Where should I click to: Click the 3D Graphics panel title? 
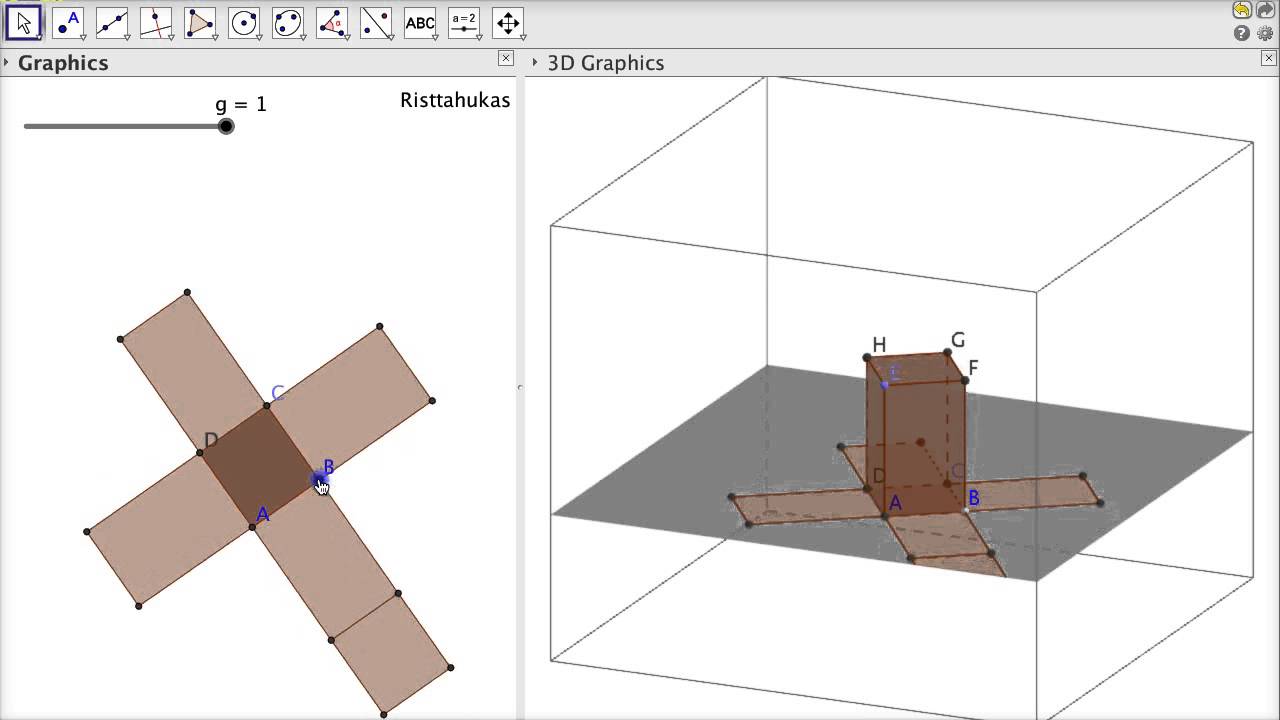(606, 62)
